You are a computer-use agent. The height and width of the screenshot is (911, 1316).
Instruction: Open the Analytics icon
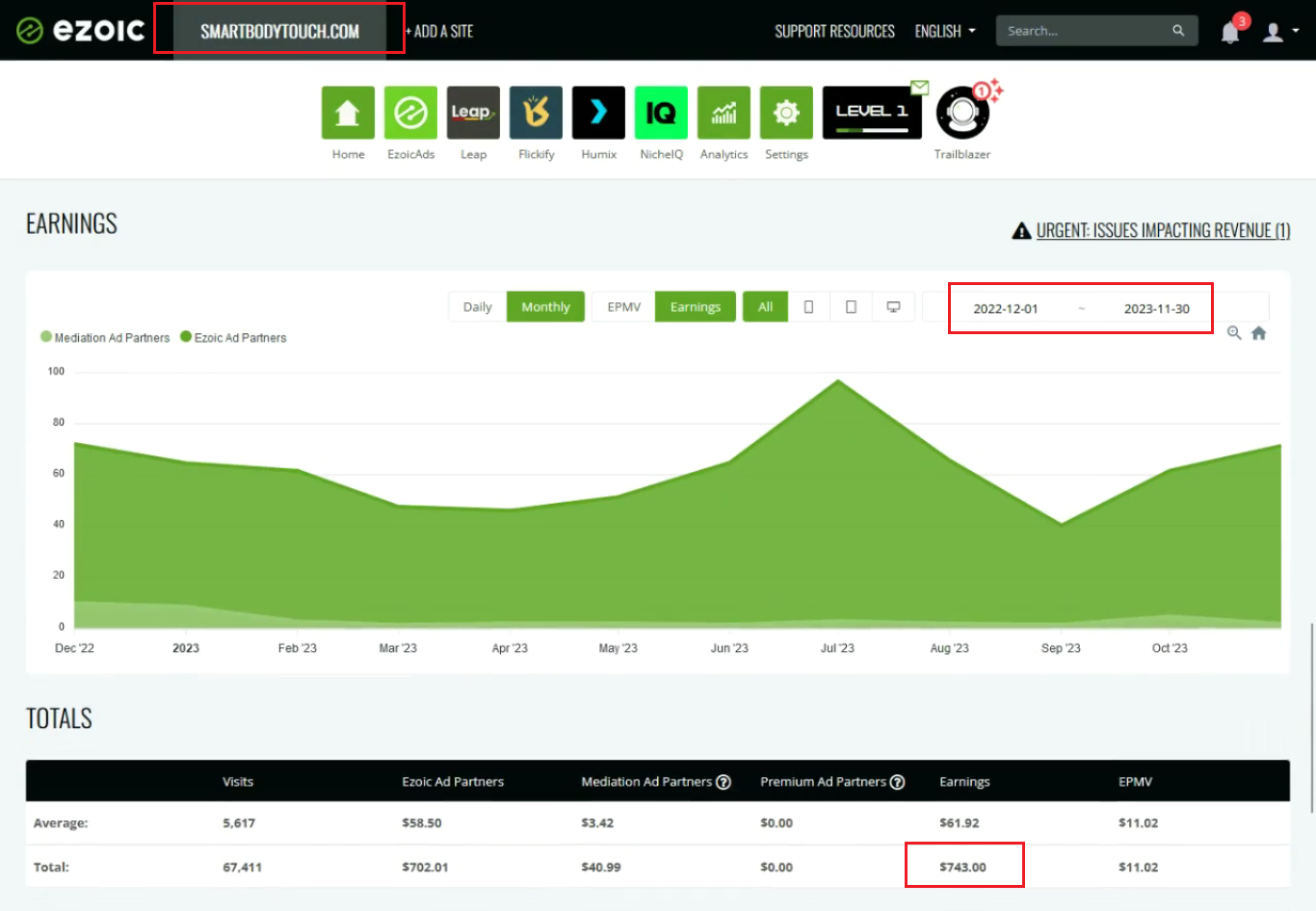pos(724,113)
